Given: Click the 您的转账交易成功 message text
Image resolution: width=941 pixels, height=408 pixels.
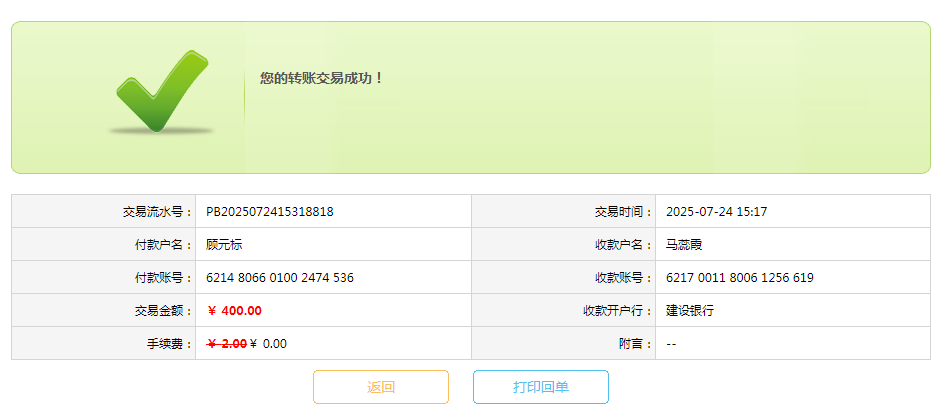Looking at the screenshot, I should [322, 78].
